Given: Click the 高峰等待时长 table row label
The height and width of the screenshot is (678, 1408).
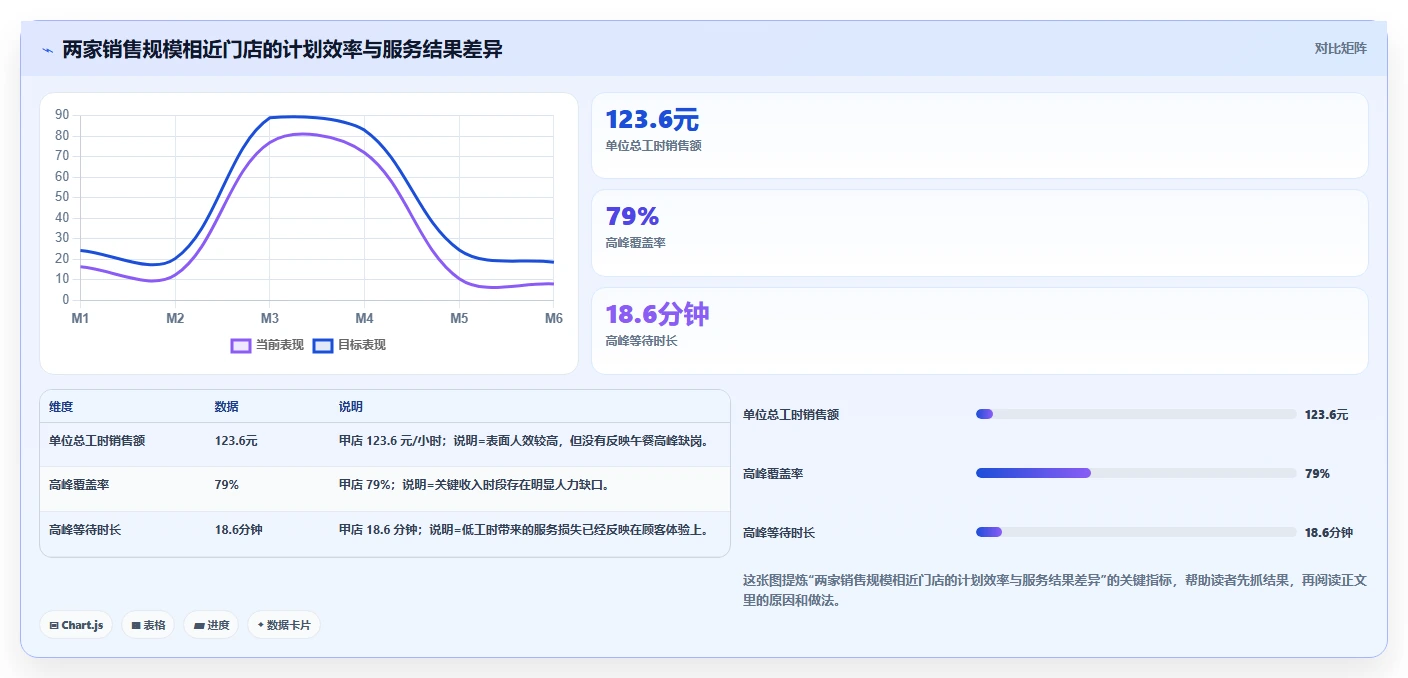Looking at the screenshot, I should [85, 530].
